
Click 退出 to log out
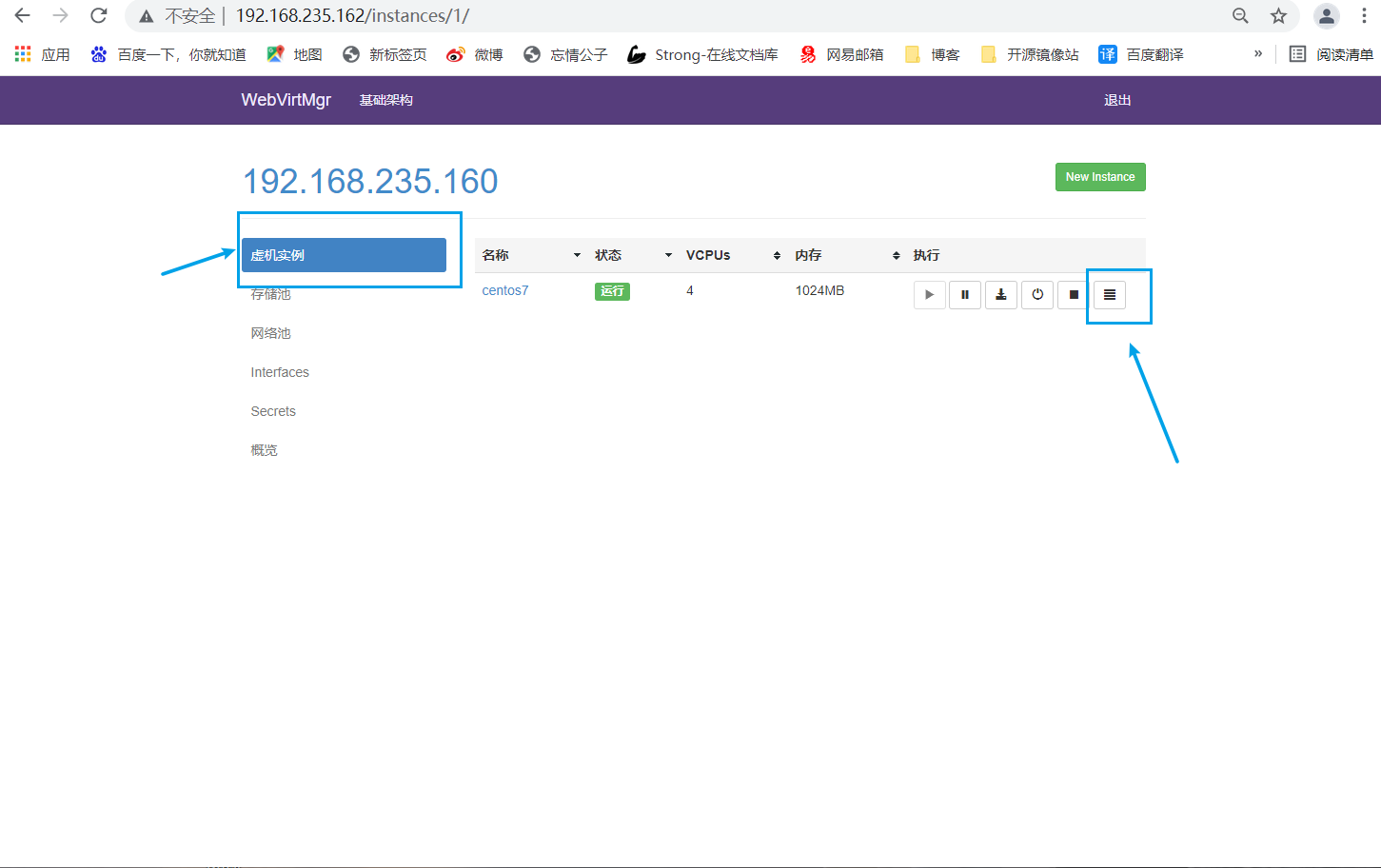tap(1117, 100)
